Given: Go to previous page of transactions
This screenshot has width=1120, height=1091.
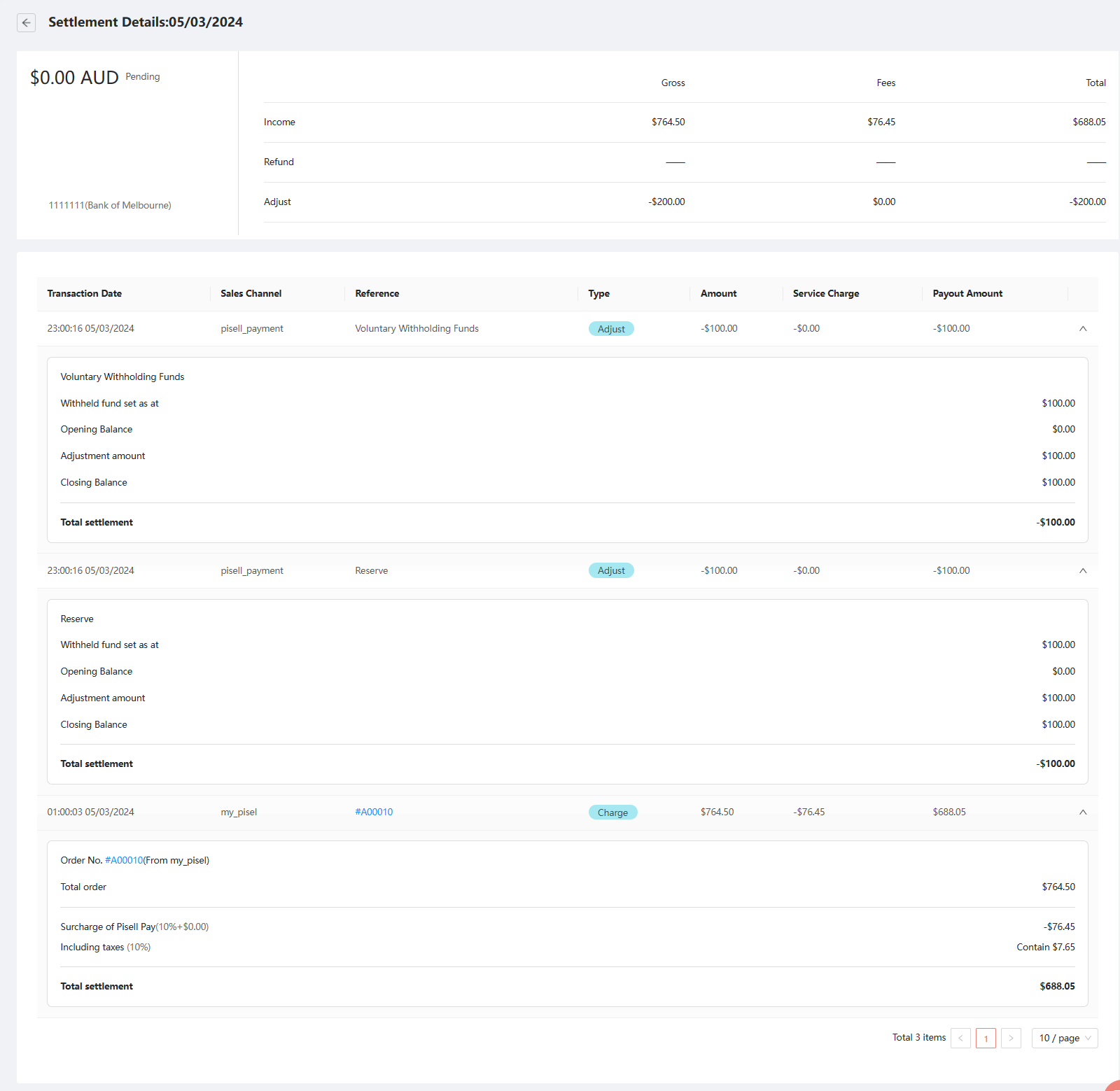Looking at the screenshot, I should pyautogui.click(x=960, y=1038).
